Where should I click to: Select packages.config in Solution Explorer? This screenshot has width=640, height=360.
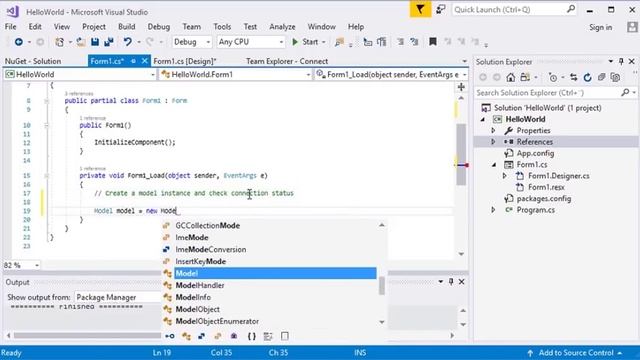[x=544, y=199]
